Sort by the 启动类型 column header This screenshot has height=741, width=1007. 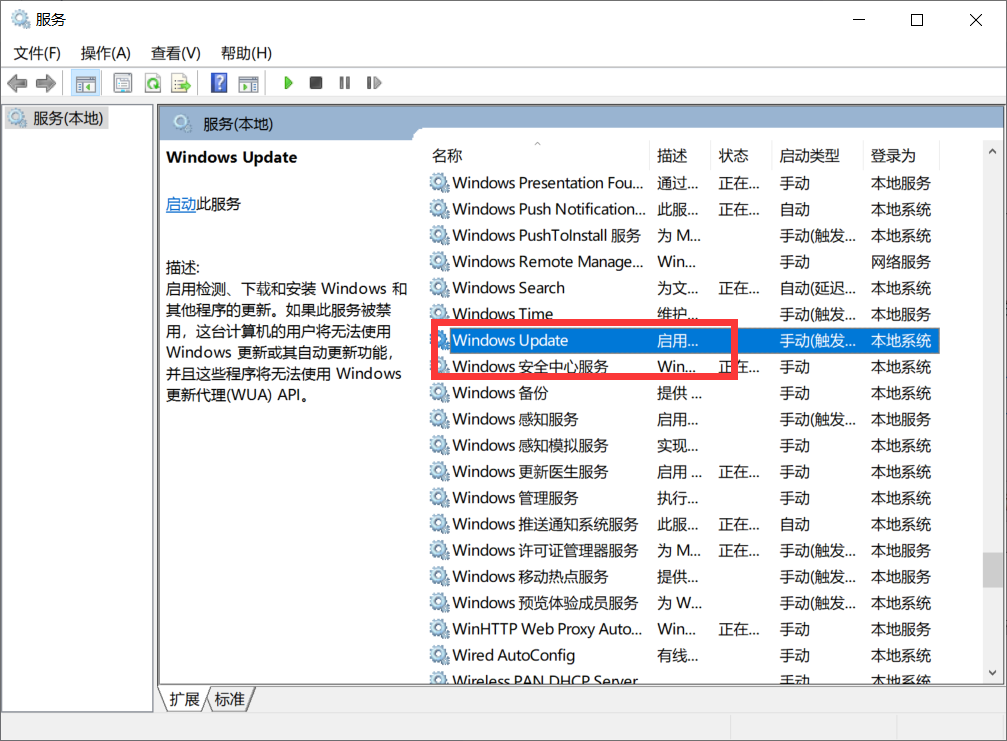pyautogui.click(x=817, y=155)
